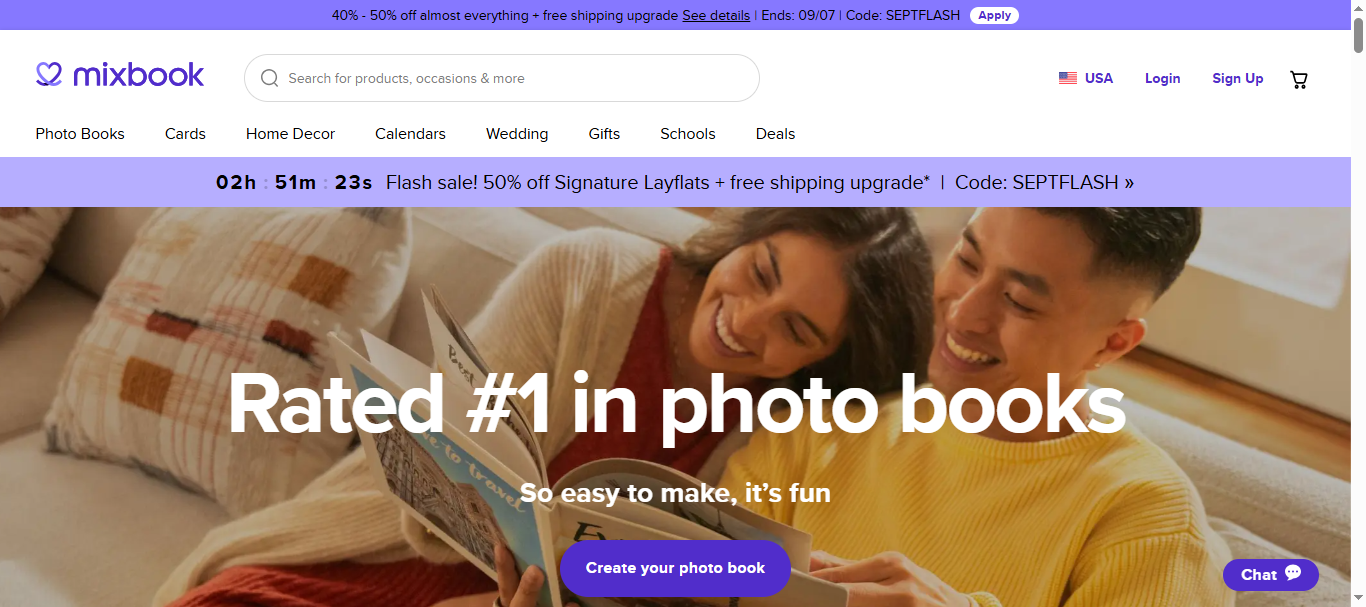Viewport: 1366px width, 607px height.
Task: Open the Photo Books menu
Action: point(80,134)
